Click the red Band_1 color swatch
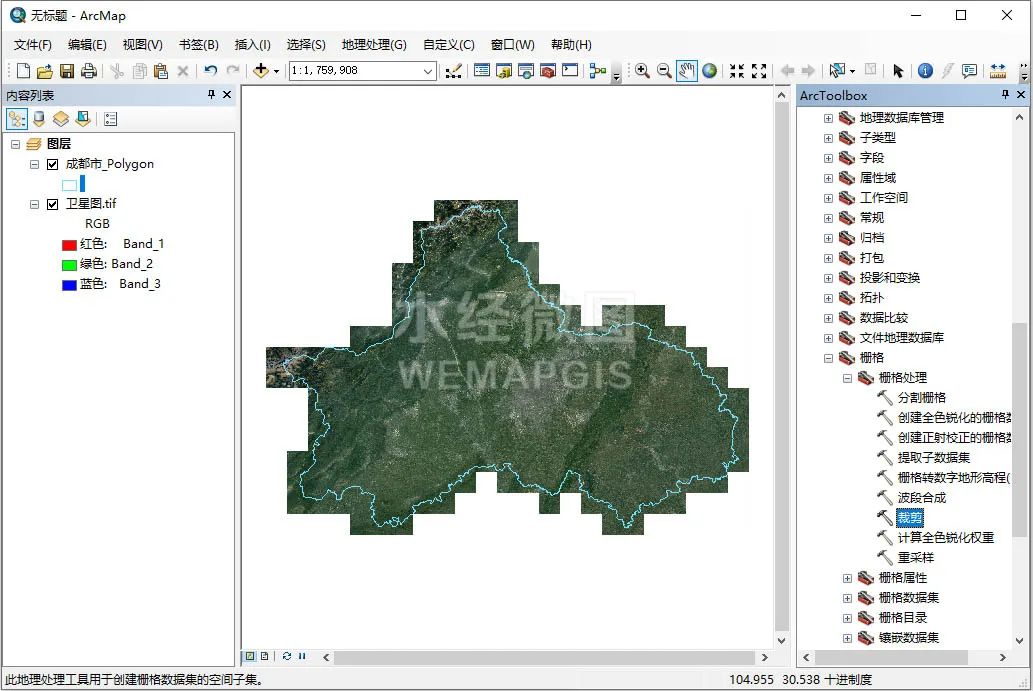This screenshot has width=1033, height=691. pyautogui.click(x=69, y=243)
